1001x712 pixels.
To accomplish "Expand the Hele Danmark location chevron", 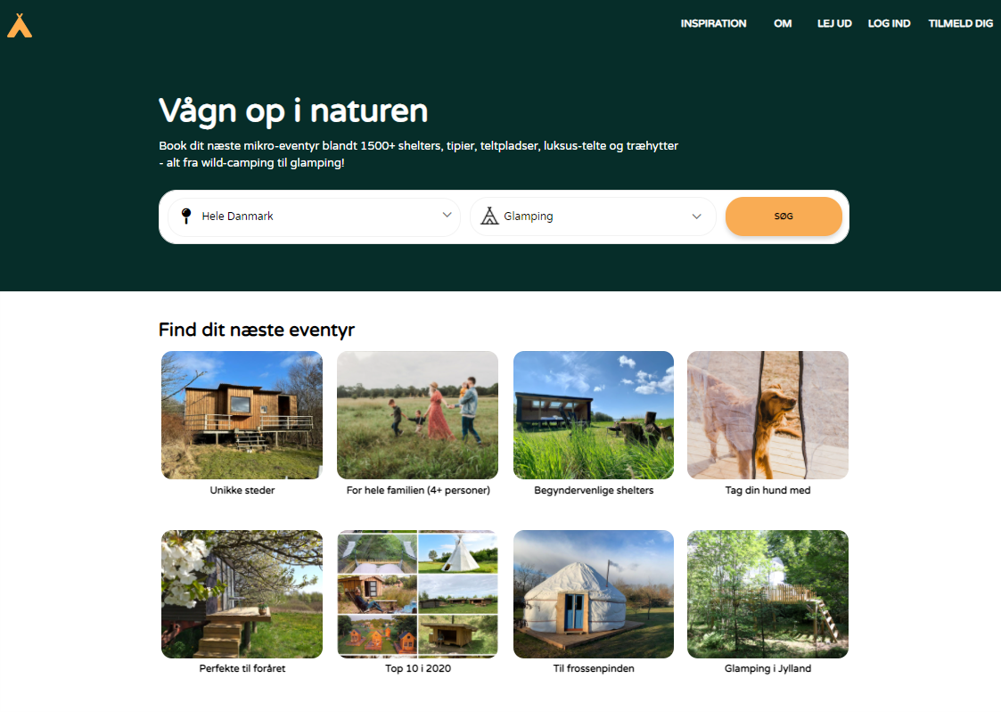I will click(447, 215).
